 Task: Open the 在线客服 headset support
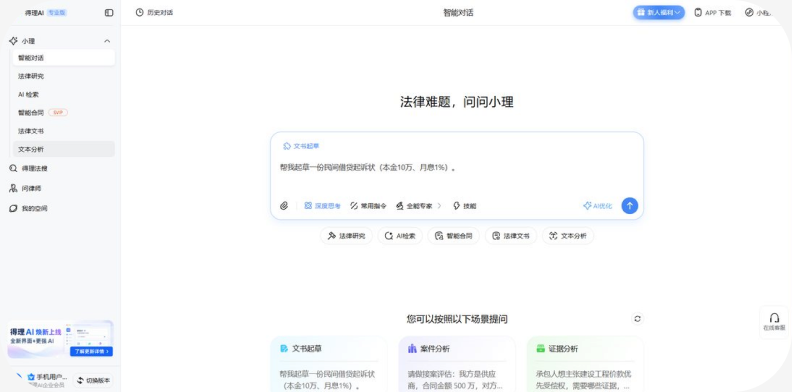pos(774,322)
